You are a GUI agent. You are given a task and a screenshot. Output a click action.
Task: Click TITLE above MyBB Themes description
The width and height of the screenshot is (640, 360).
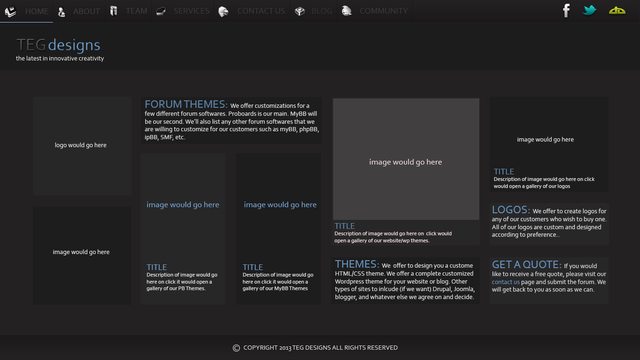[x=253, y=267]
